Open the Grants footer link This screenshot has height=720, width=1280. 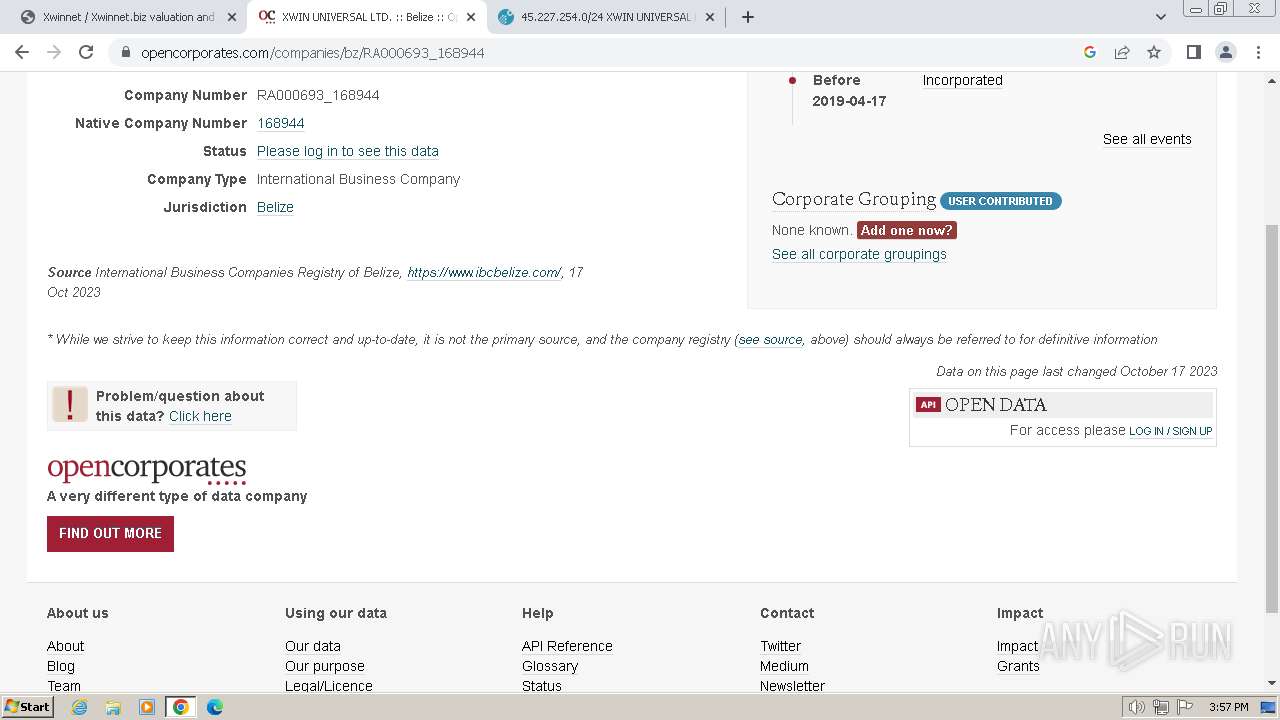(1018, 666)
